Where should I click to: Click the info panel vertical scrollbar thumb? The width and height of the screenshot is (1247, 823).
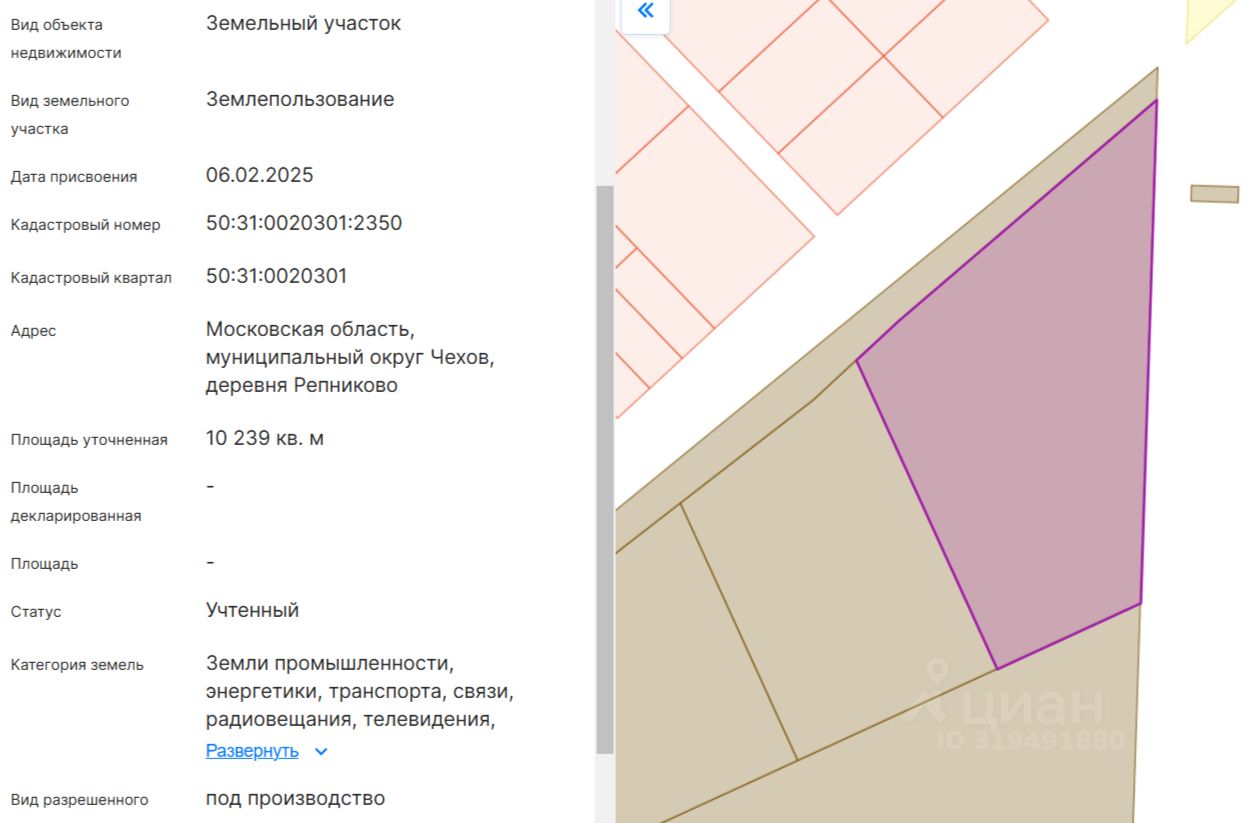[604, 469]
